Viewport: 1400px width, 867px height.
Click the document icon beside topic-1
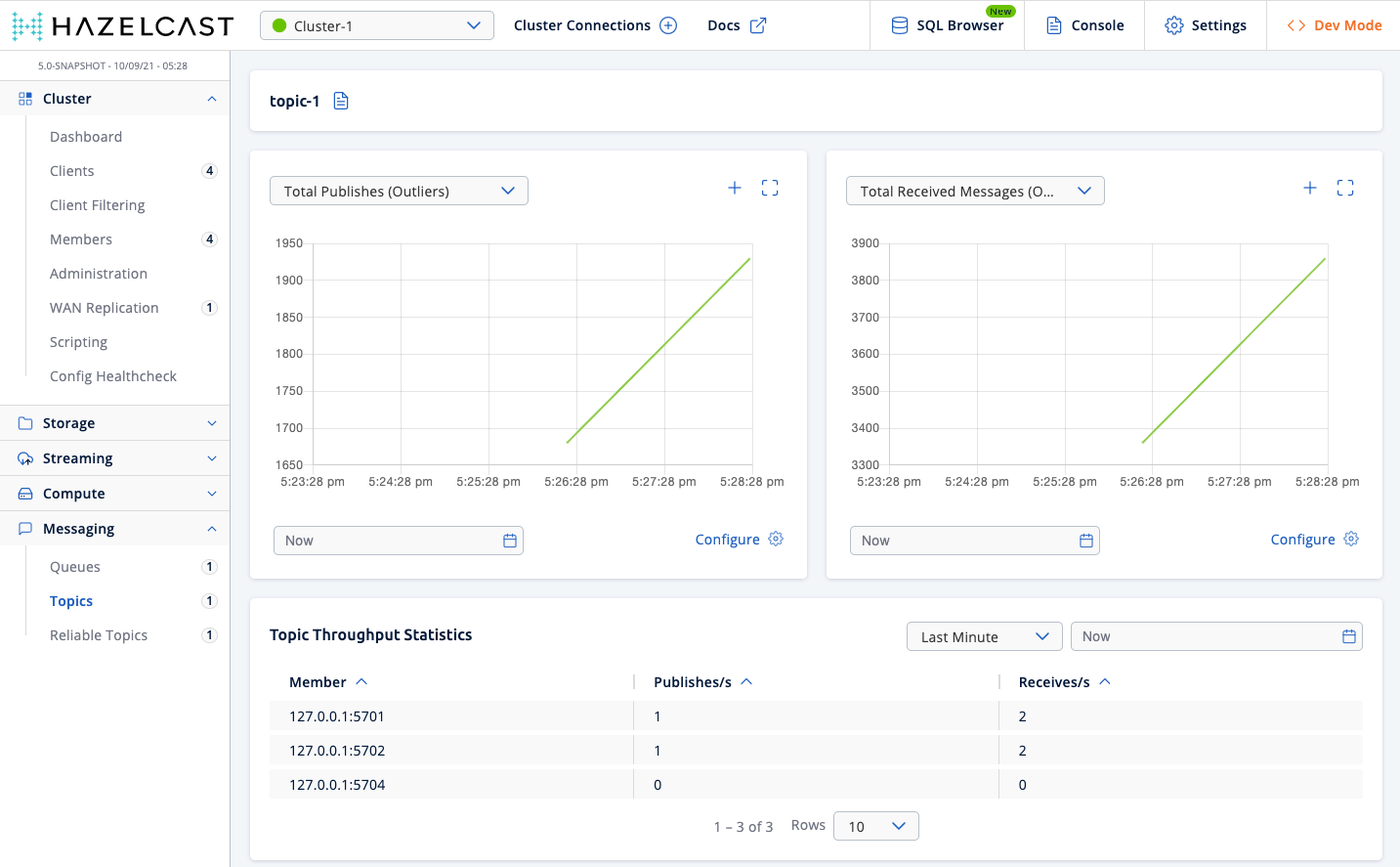point(340,100)
